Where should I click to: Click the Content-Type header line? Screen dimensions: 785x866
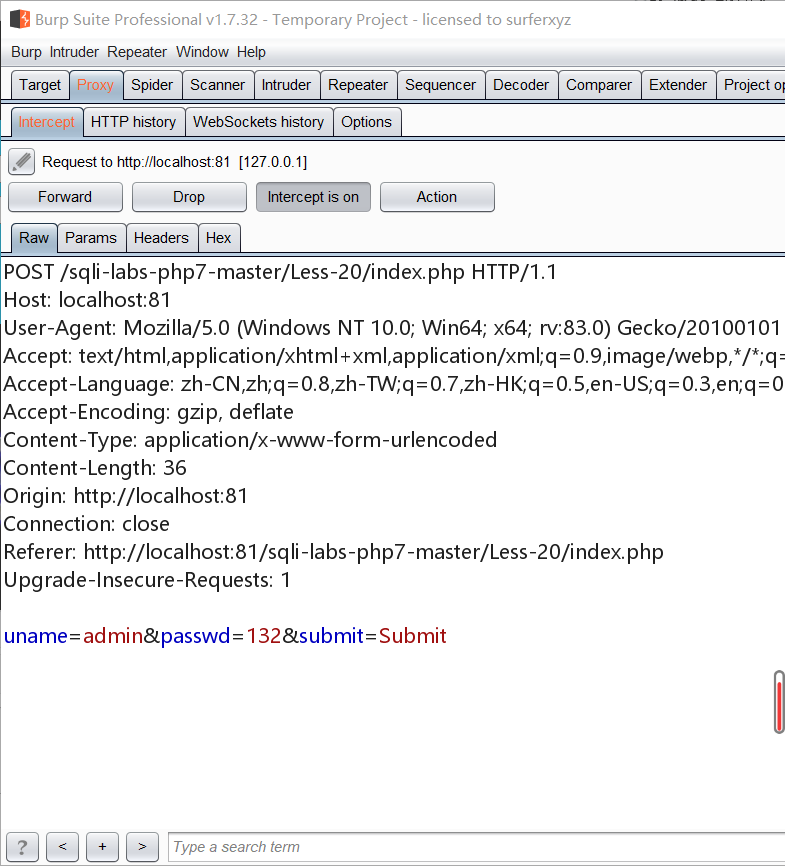point(250,440)
